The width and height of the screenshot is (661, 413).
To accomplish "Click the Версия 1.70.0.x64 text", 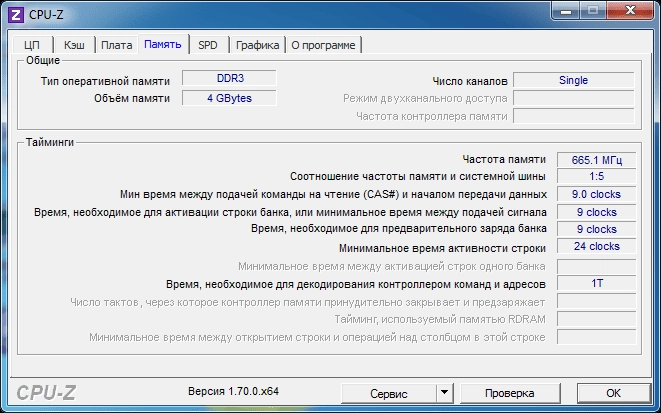I will (234, 391).
